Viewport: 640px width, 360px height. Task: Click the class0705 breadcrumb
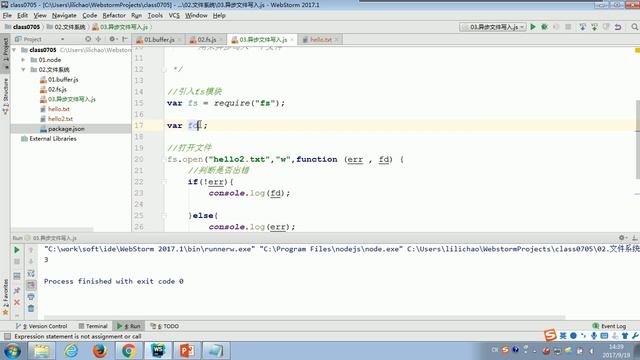pyautogui.click(x=23, y=27)
